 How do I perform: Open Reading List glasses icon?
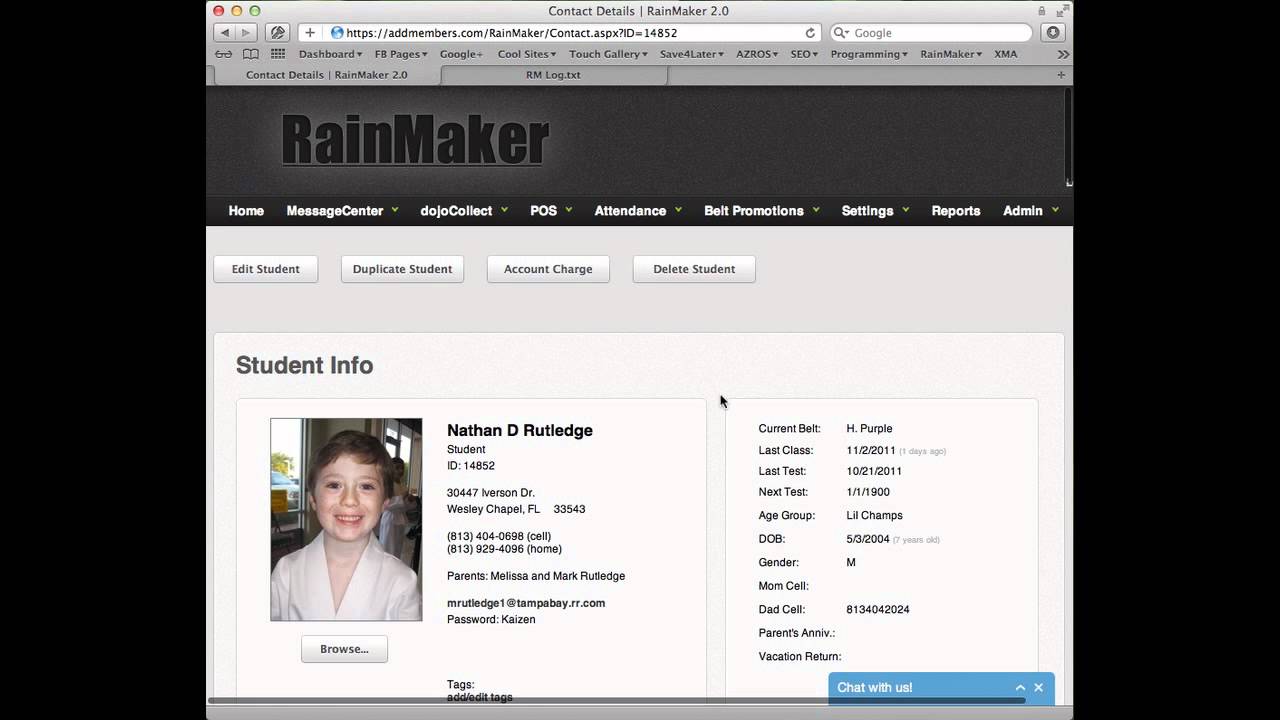[x=224, y=54]
